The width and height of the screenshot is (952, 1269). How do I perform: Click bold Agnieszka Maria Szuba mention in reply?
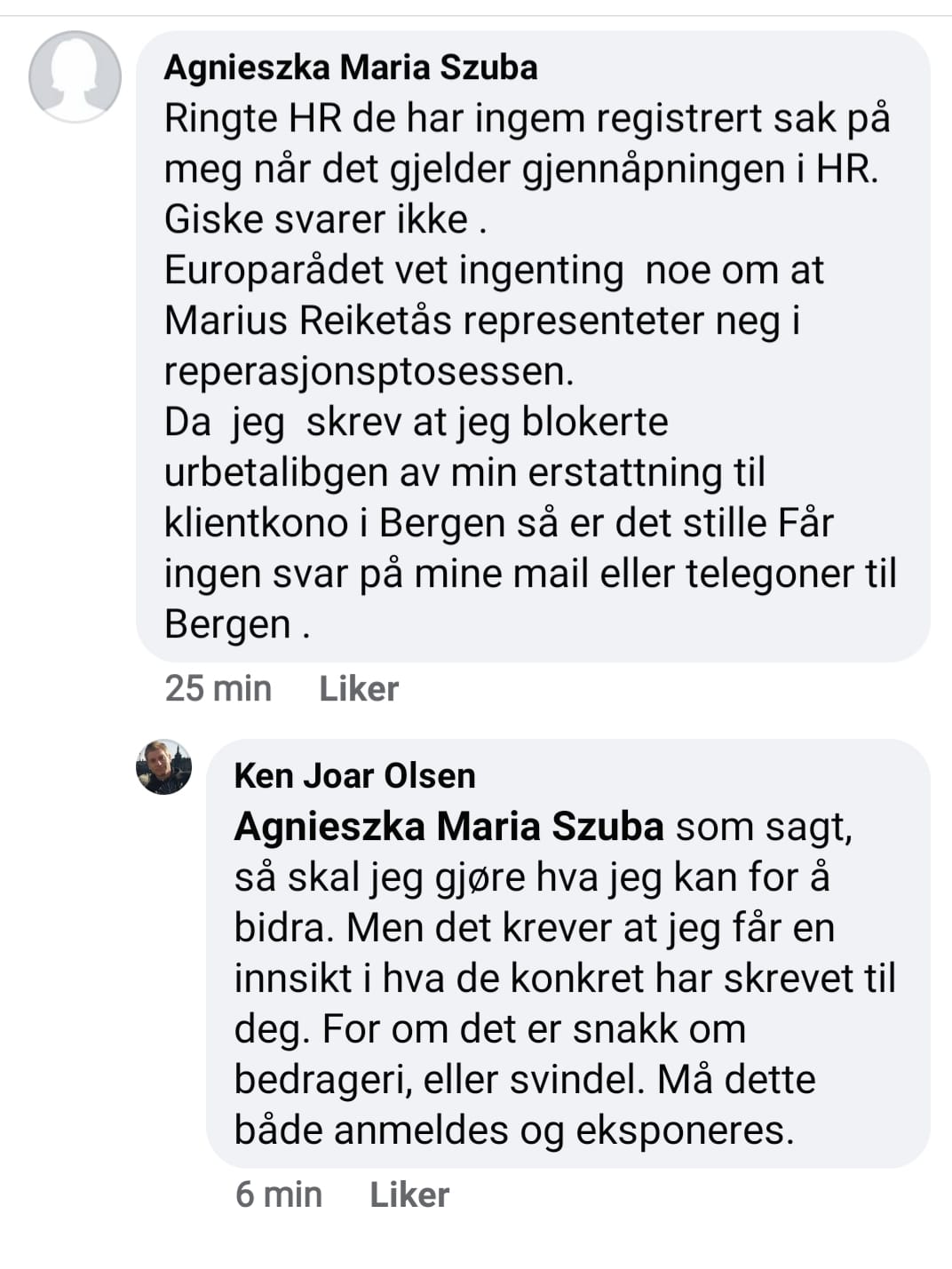[448, 826]
